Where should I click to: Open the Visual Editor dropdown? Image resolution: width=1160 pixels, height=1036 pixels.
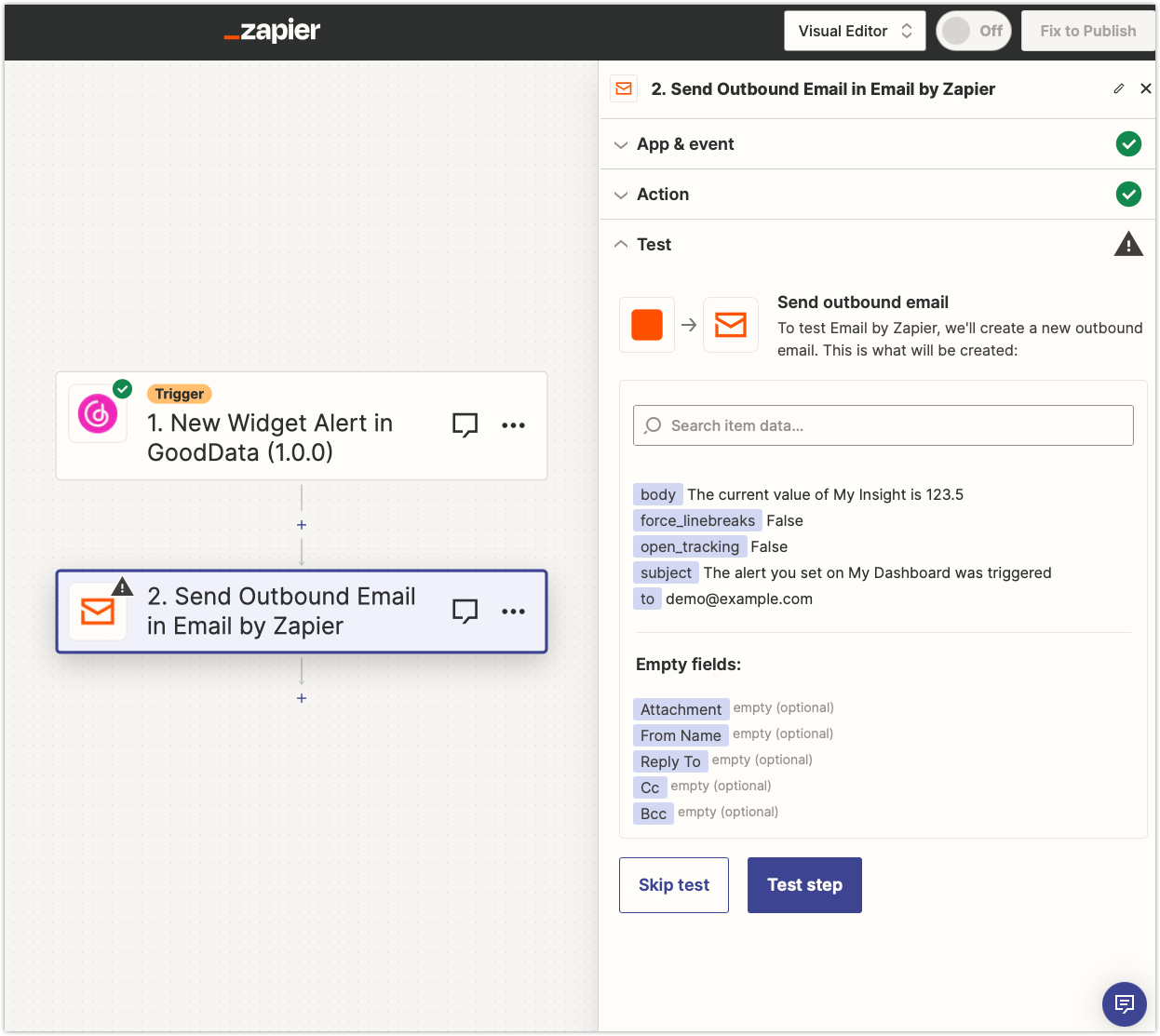click(x=855, y=31)
